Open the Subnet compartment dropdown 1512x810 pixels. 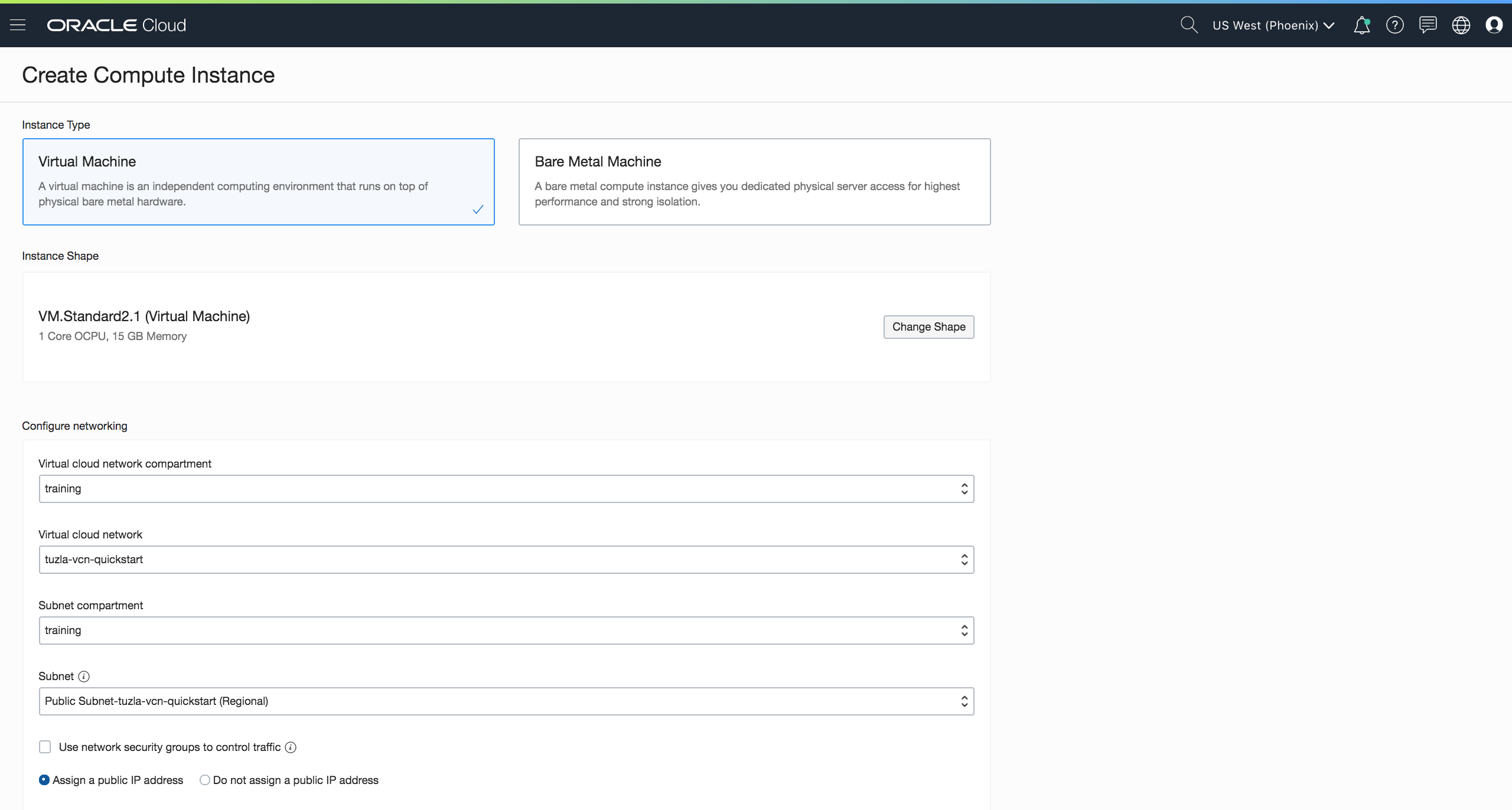pyautogui.click(x=506, y=631)
